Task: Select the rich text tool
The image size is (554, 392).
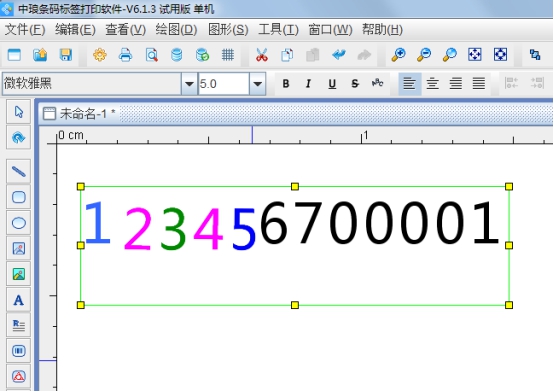Action: pos(18,325)
